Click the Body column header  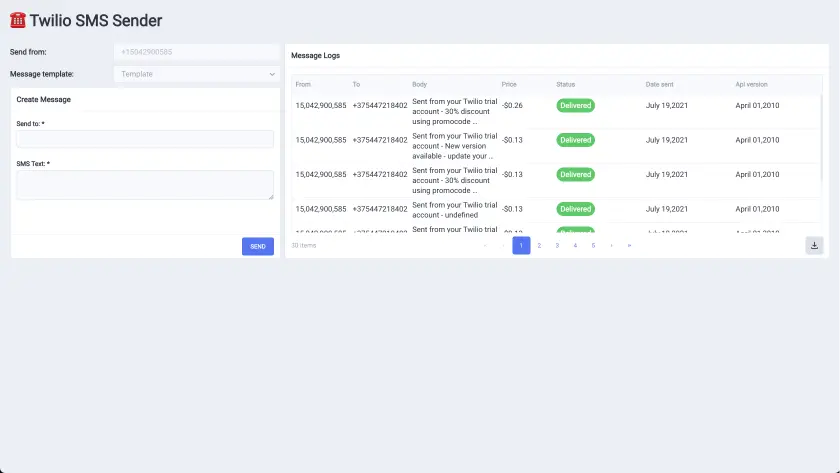point(419,85)
